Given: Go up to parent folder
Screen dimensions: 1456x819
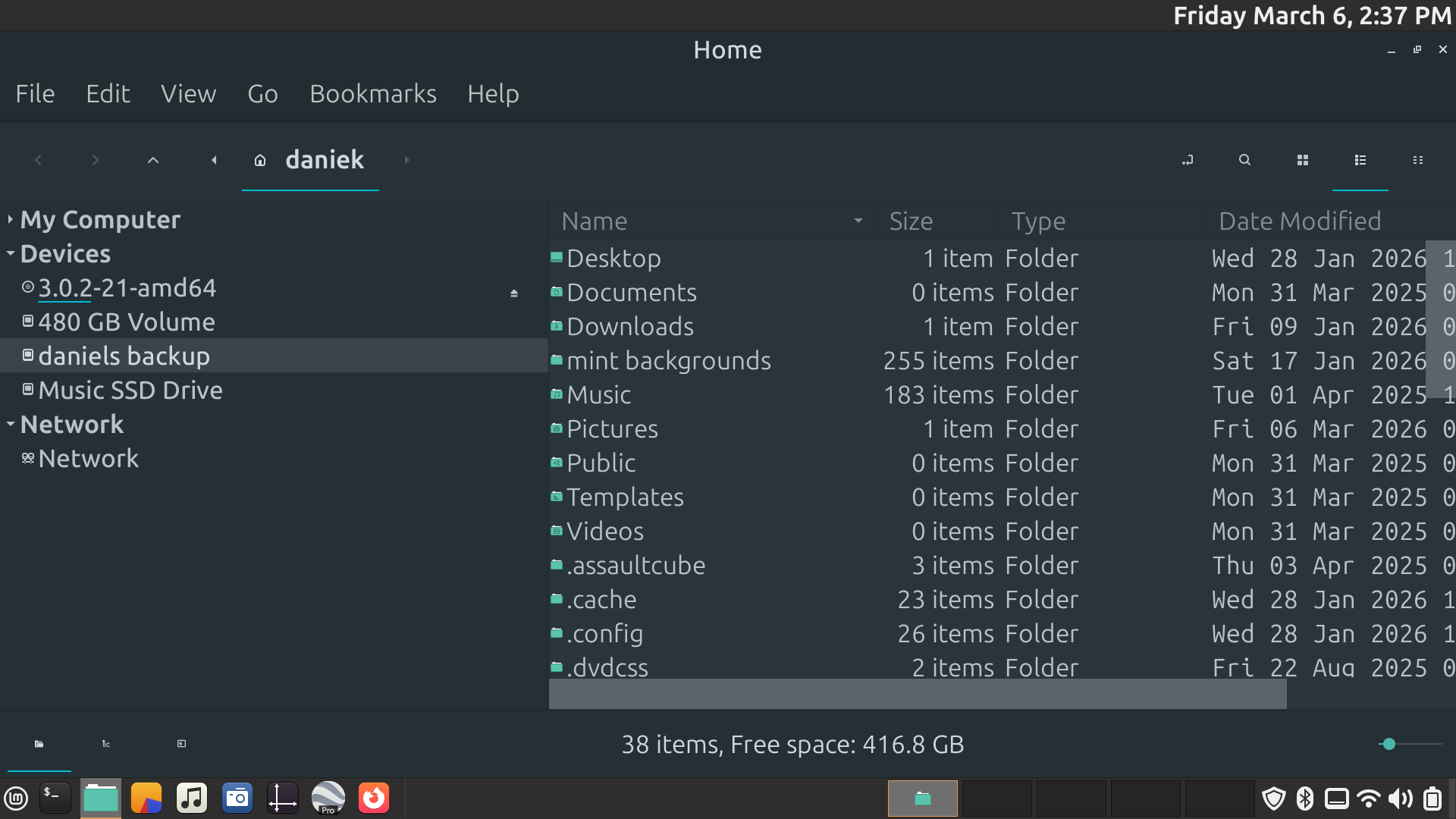Looking at the screenshot, I should coord(152,160).
